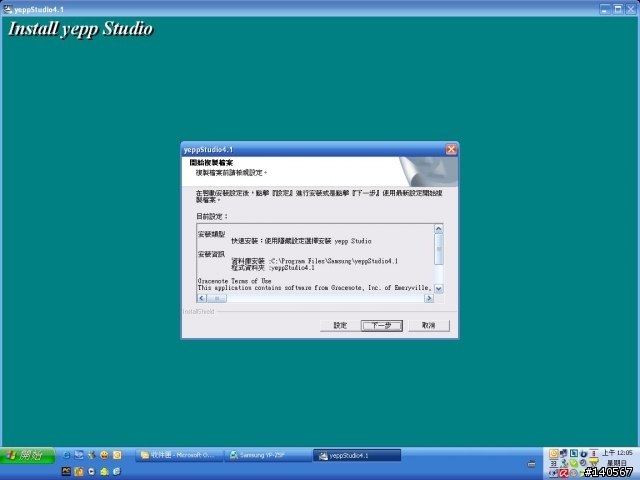640x480 pixels.
Task: Click the orange square quick launch icon
Action: tap(117, 455)
